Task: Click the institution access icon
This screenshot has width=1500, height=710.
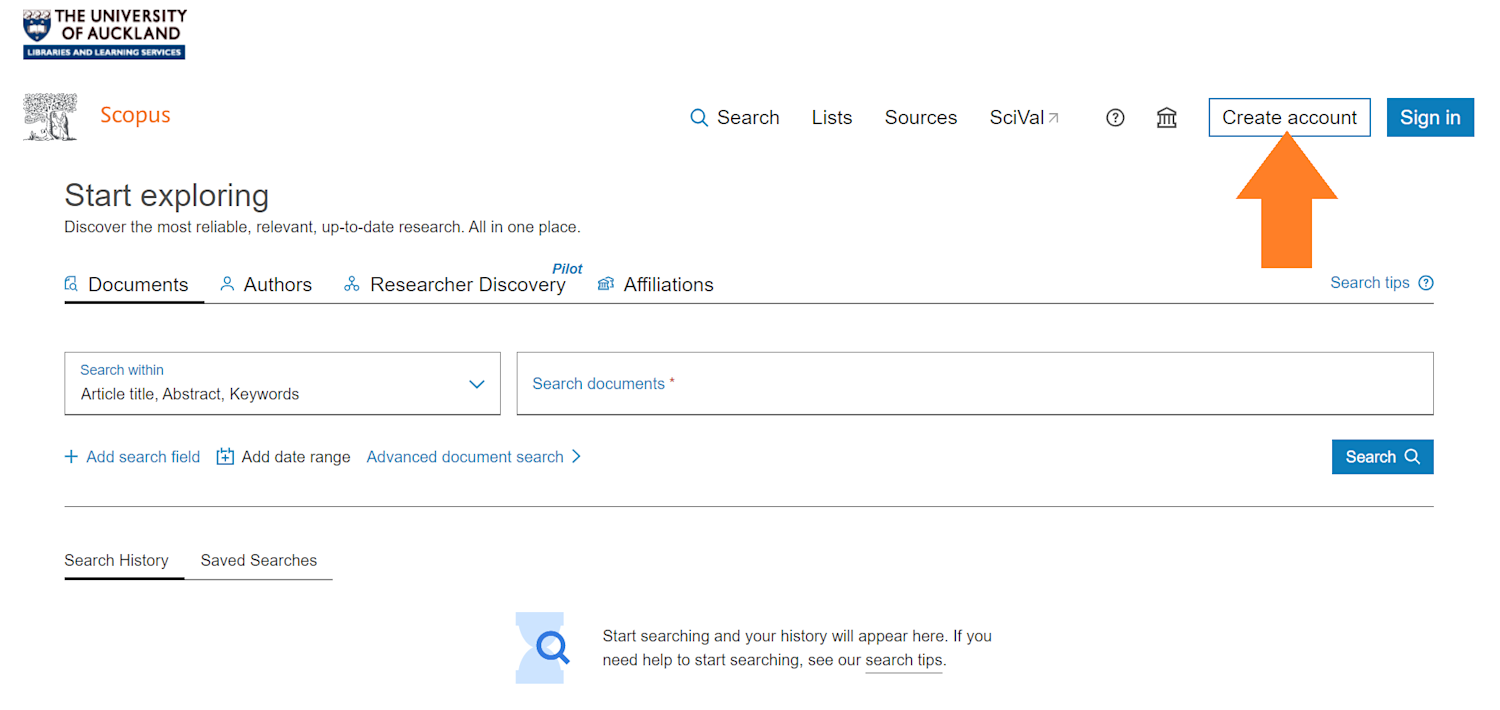Action: 1166,117
